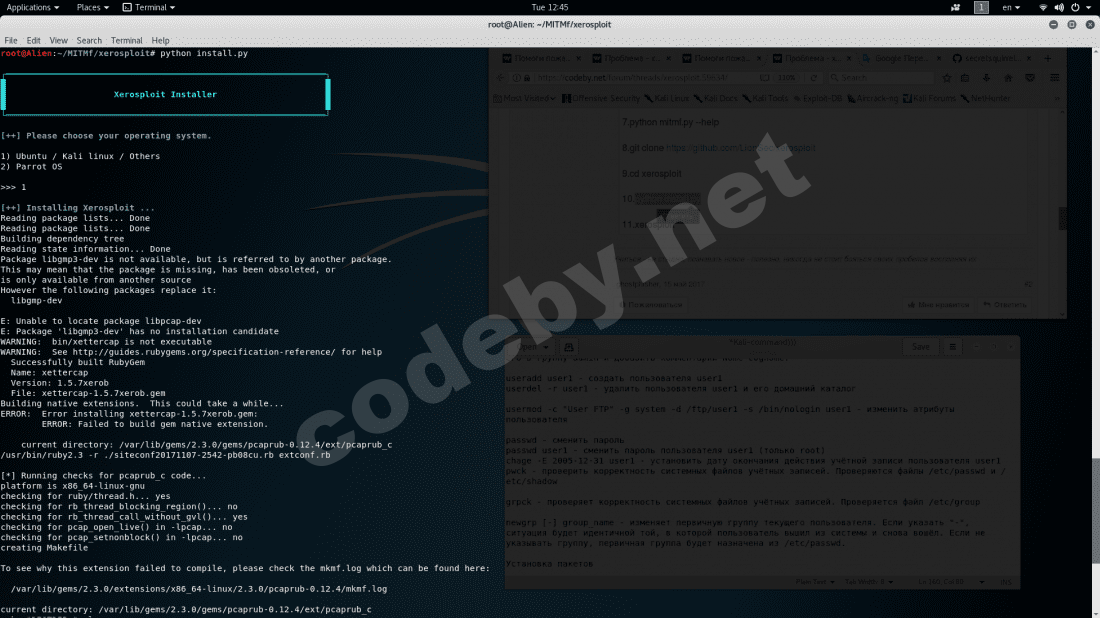Image resolution: width=1100 pixels, height=618 pixels.
Task: Open the terminal File menu
Action: pyautogui.click(x=11, y=41)
